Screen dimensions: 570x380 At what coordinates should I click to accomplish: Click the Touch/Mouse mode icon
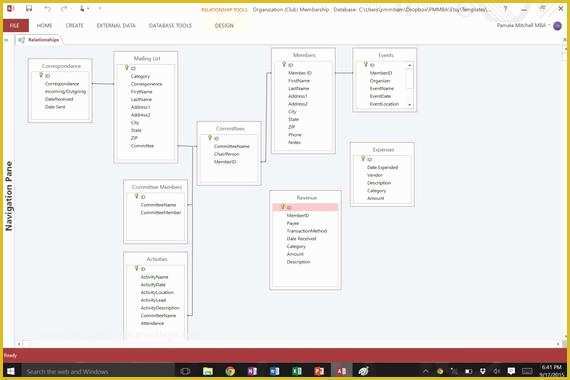click(83, 8)
